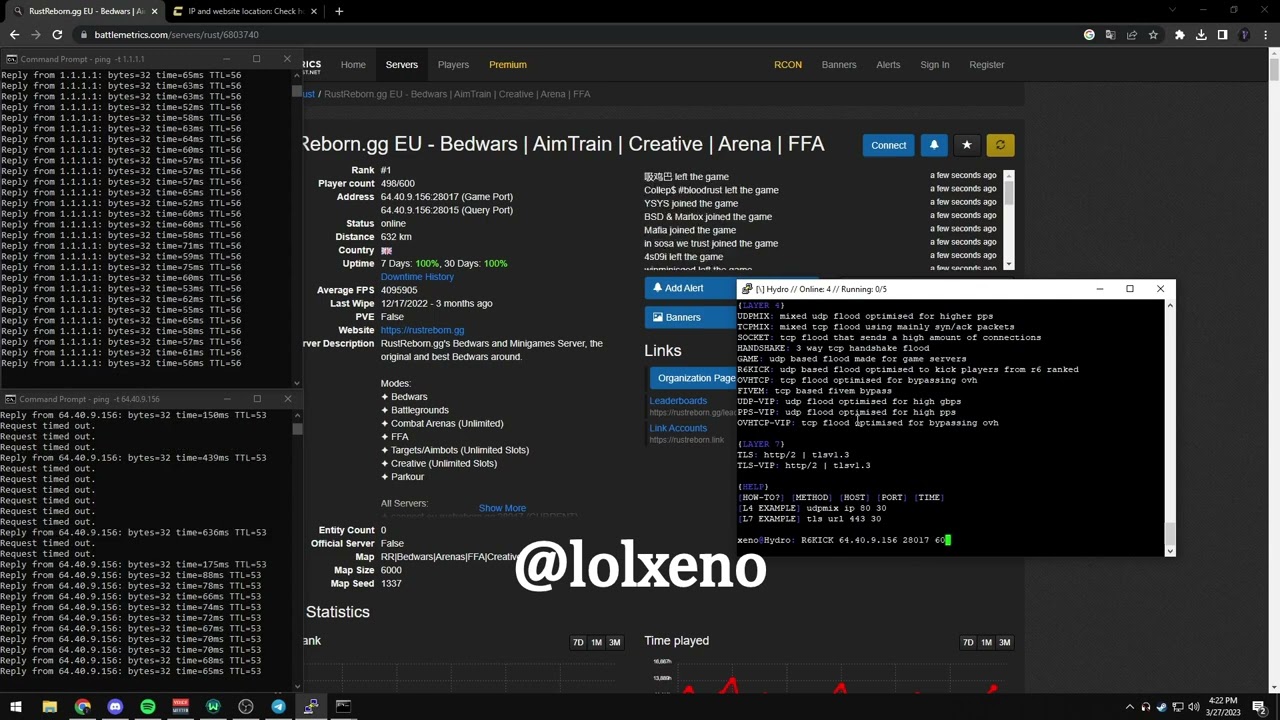Bookmark page with address bar star
The image size is (1280, 720).
(1153, 35)
